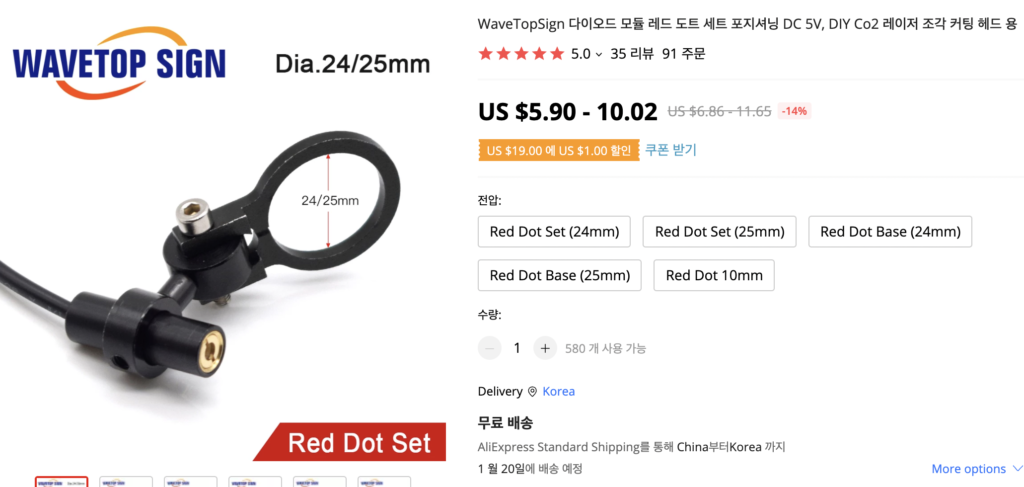Click the plus button to increase quantity
The width and height of the screenshot is (1024, 487).
pos(544,348)
